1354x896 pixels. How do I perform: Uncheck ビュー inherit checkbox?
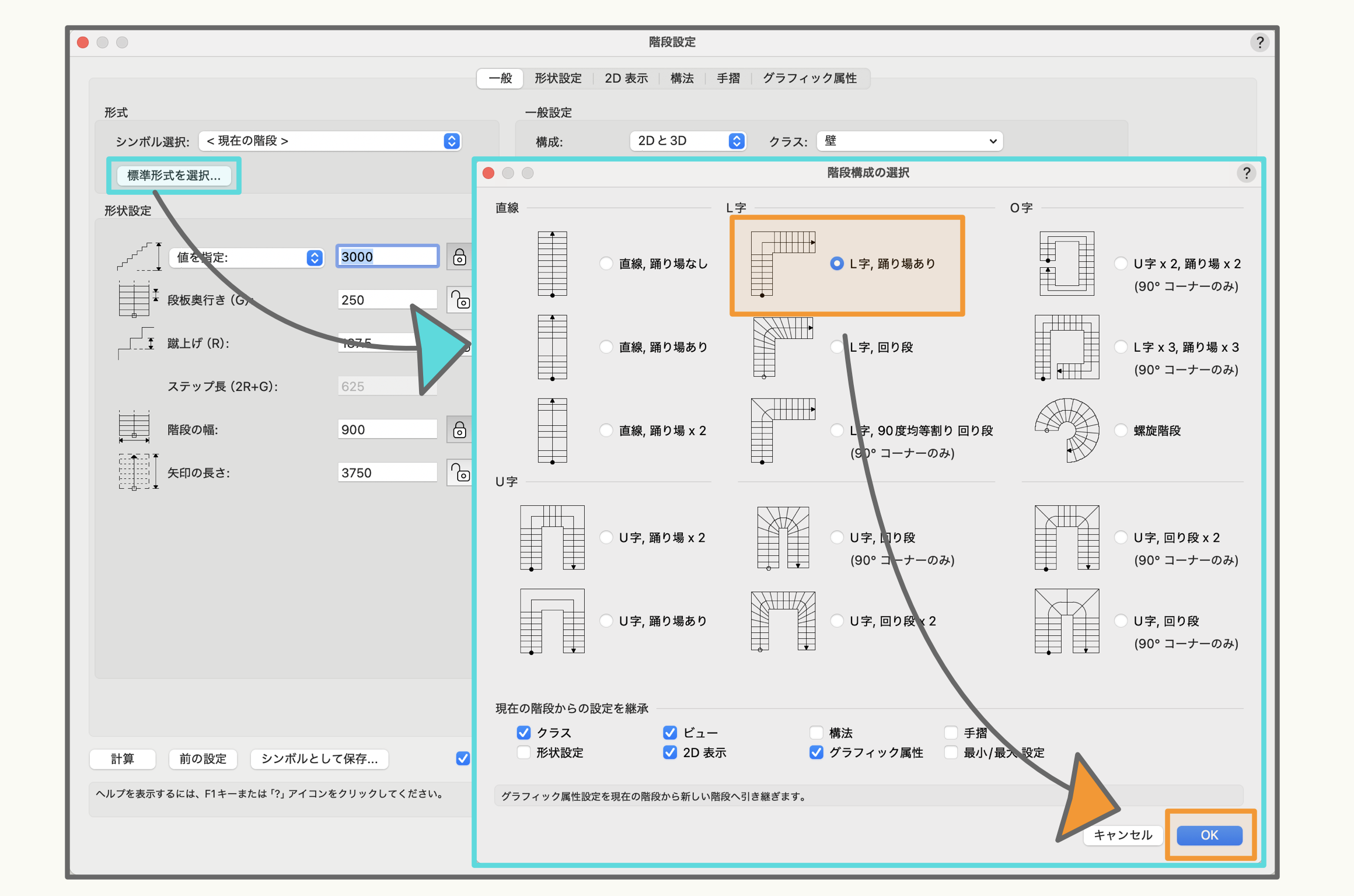[x=670, y=733]
